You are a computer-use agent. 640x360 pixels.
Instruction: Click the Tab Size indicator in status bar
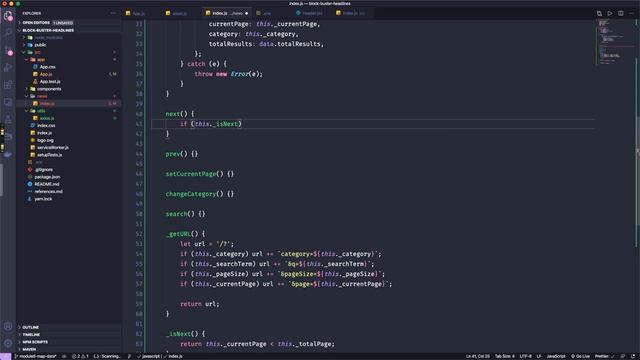coord(505,356)
